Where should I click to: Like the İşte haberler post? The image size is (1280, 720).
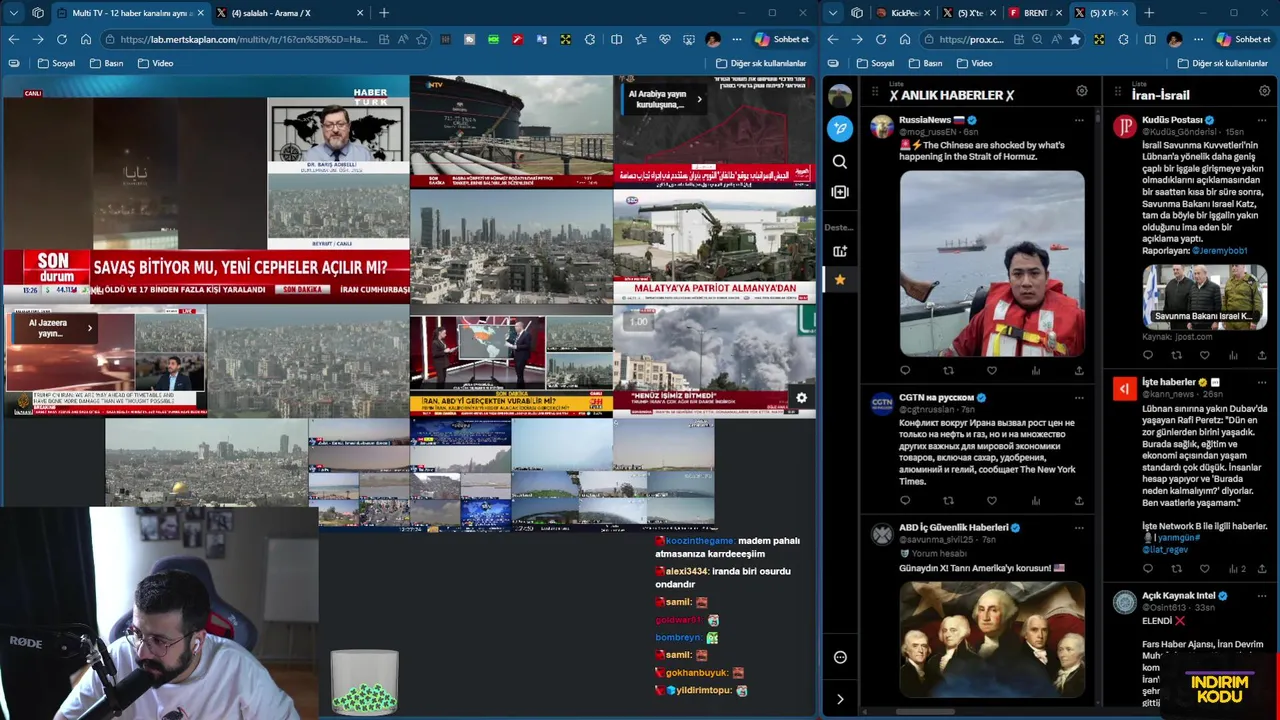[1205, 569]
